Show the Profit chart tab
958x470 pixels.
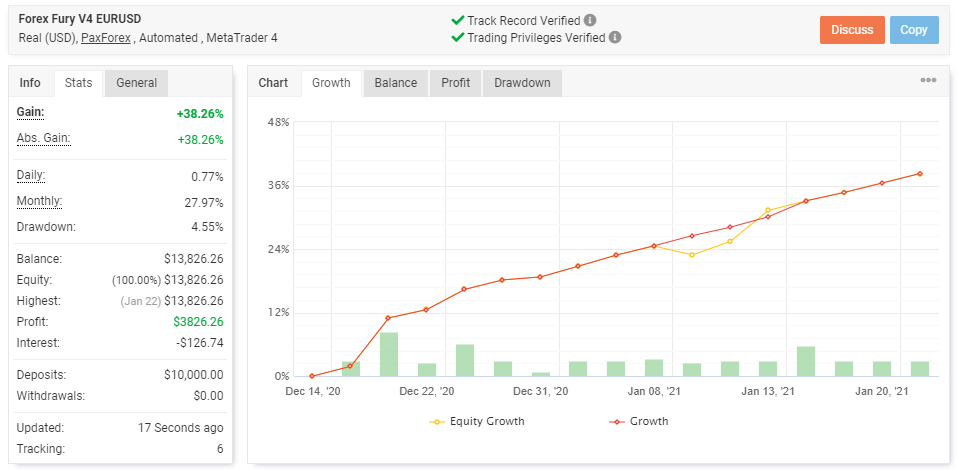(456, 83)
